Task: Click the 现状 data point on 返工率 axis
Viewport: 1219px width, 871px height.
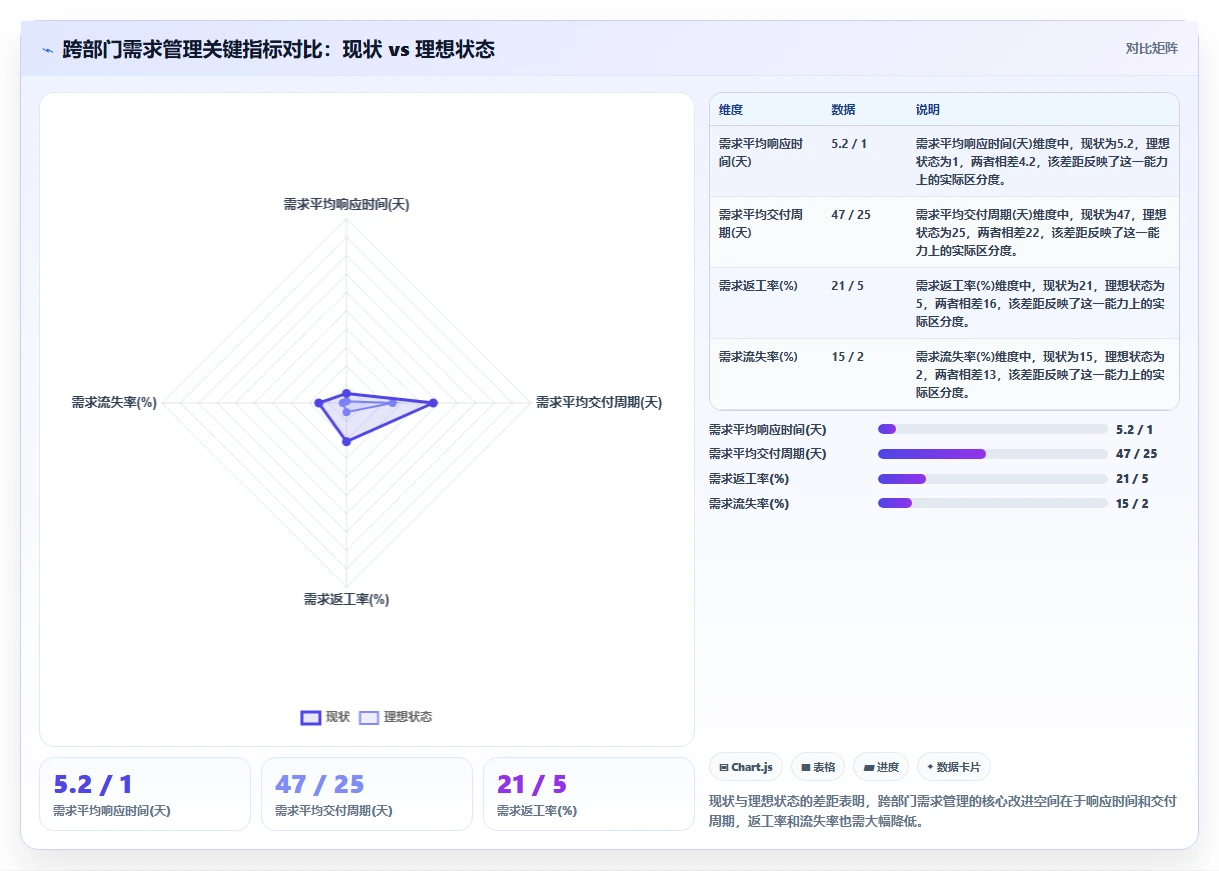Action: tap(346, 441)
